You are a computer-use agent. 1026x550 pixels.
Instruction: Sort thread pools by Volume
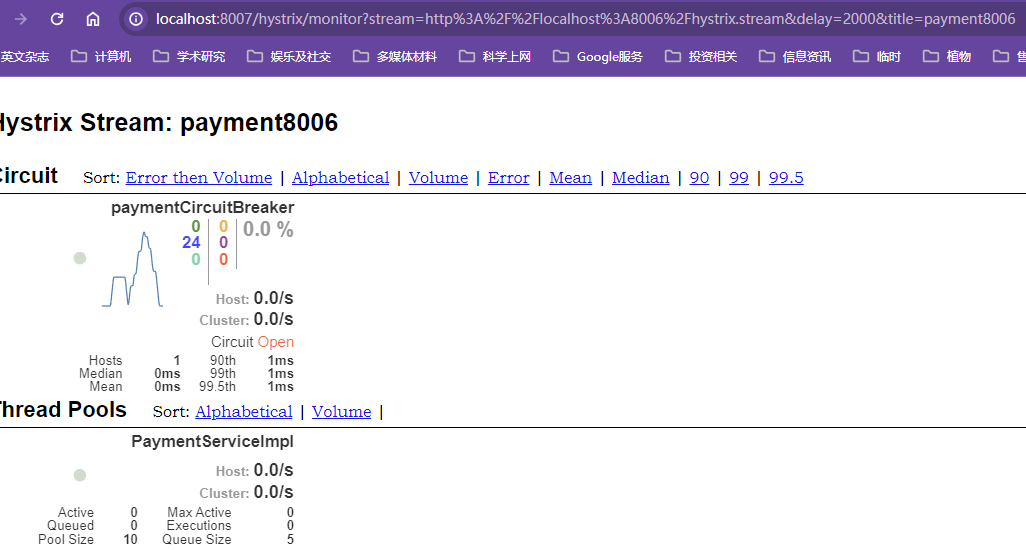click(341, 412)
